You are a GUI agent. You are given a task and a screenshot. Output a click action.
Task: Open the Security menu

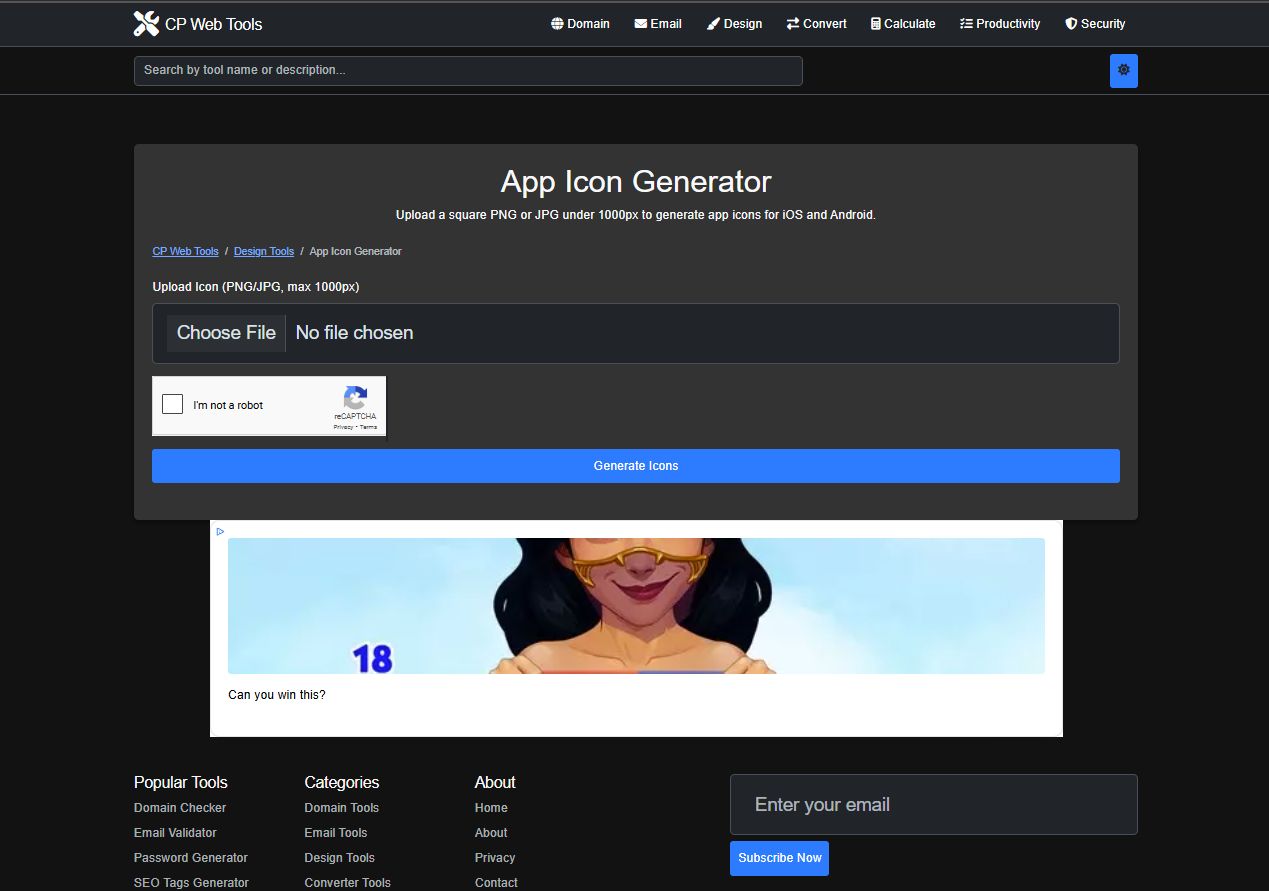point(1095,24)
